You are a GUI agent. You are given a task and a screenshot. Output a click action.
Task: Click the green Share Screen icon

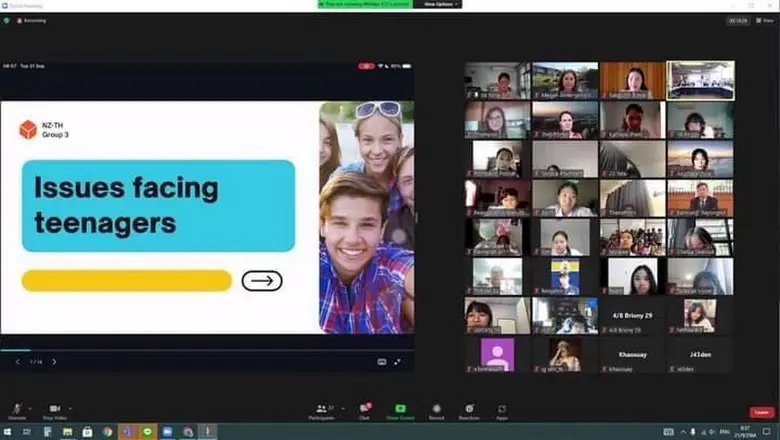tap(400, 408)
